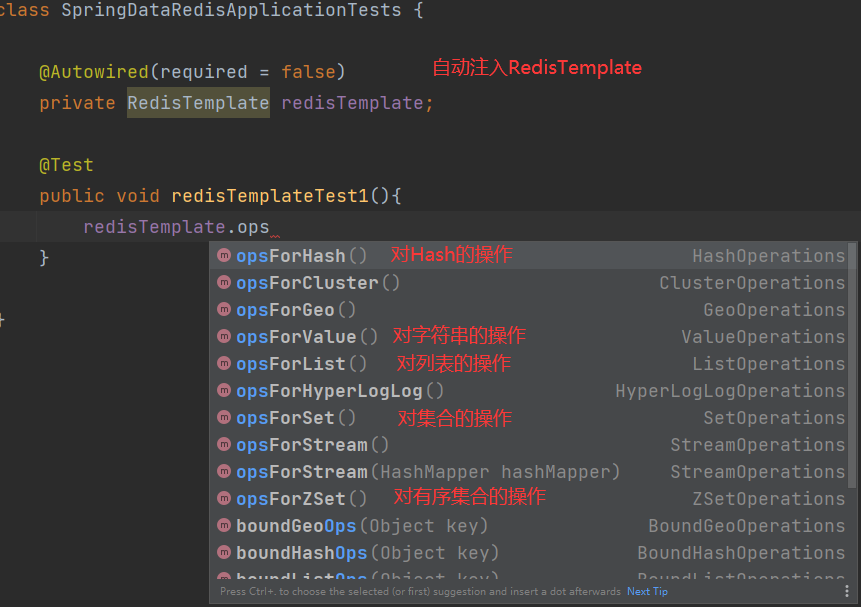Click the method icon beside opsForHyperLogLog()
This screenshot has height=607, width=861.
point(223,391)
